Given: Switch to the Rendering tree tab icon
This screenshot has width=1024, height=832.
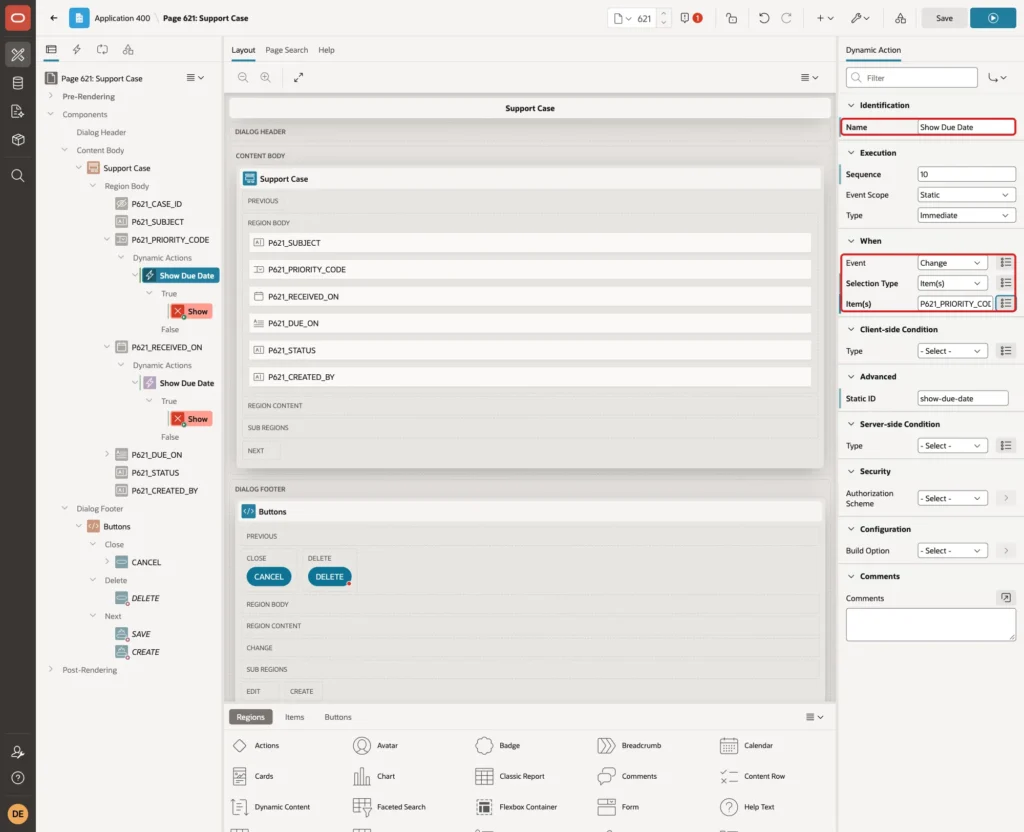Looking at the screenshot, I should click(x=51, y=50).
